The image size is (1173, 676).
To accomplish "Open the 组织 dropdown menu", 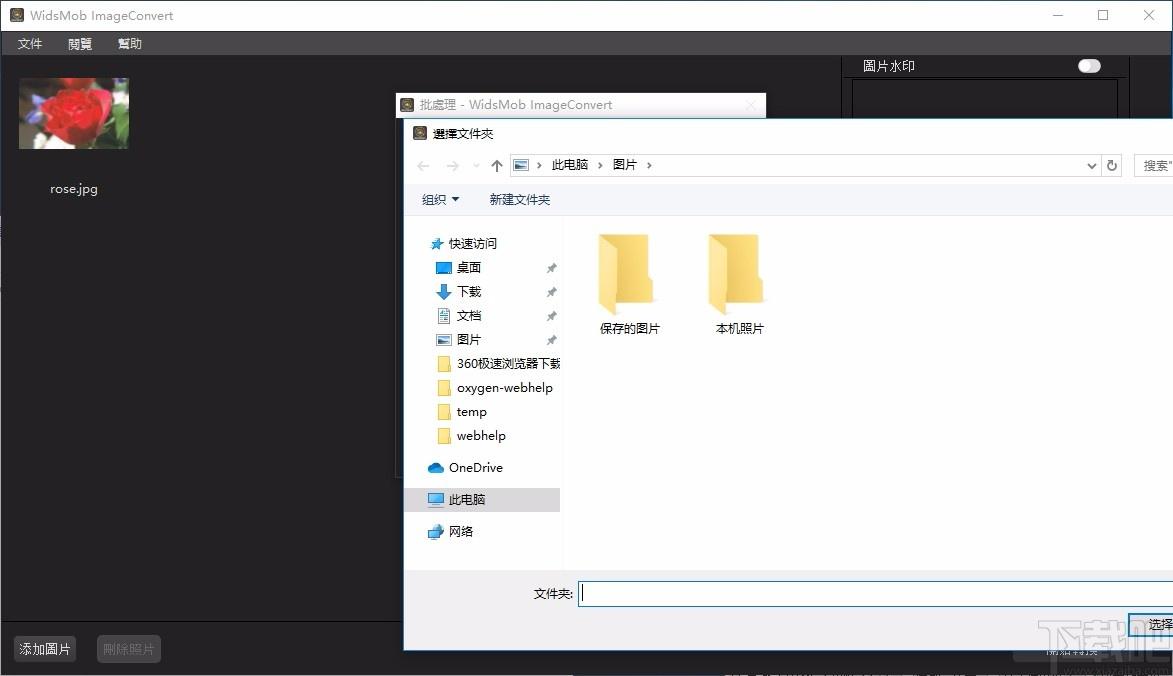I will point(440,200).
